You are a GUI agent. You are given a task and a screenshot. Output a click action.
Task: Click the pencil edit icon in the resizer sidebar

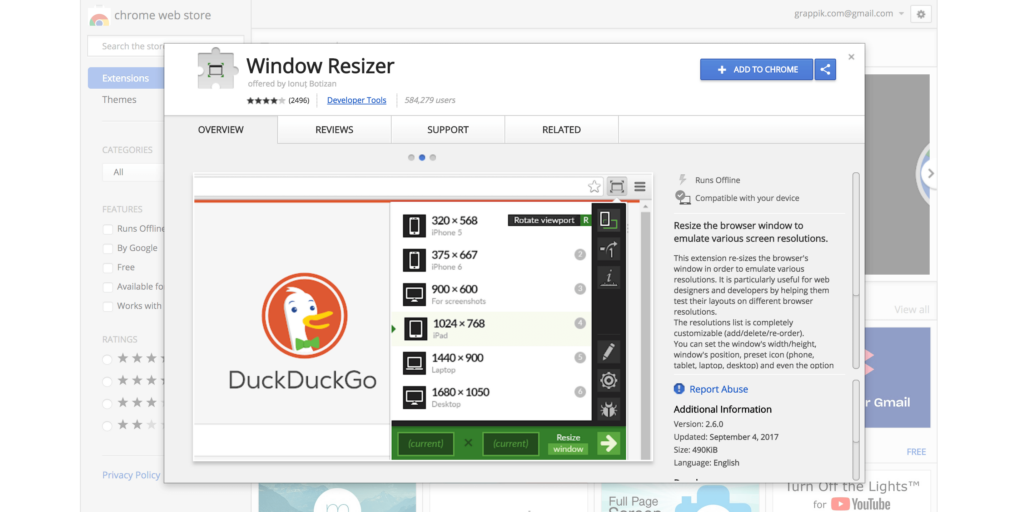click(x=608, y=352)
